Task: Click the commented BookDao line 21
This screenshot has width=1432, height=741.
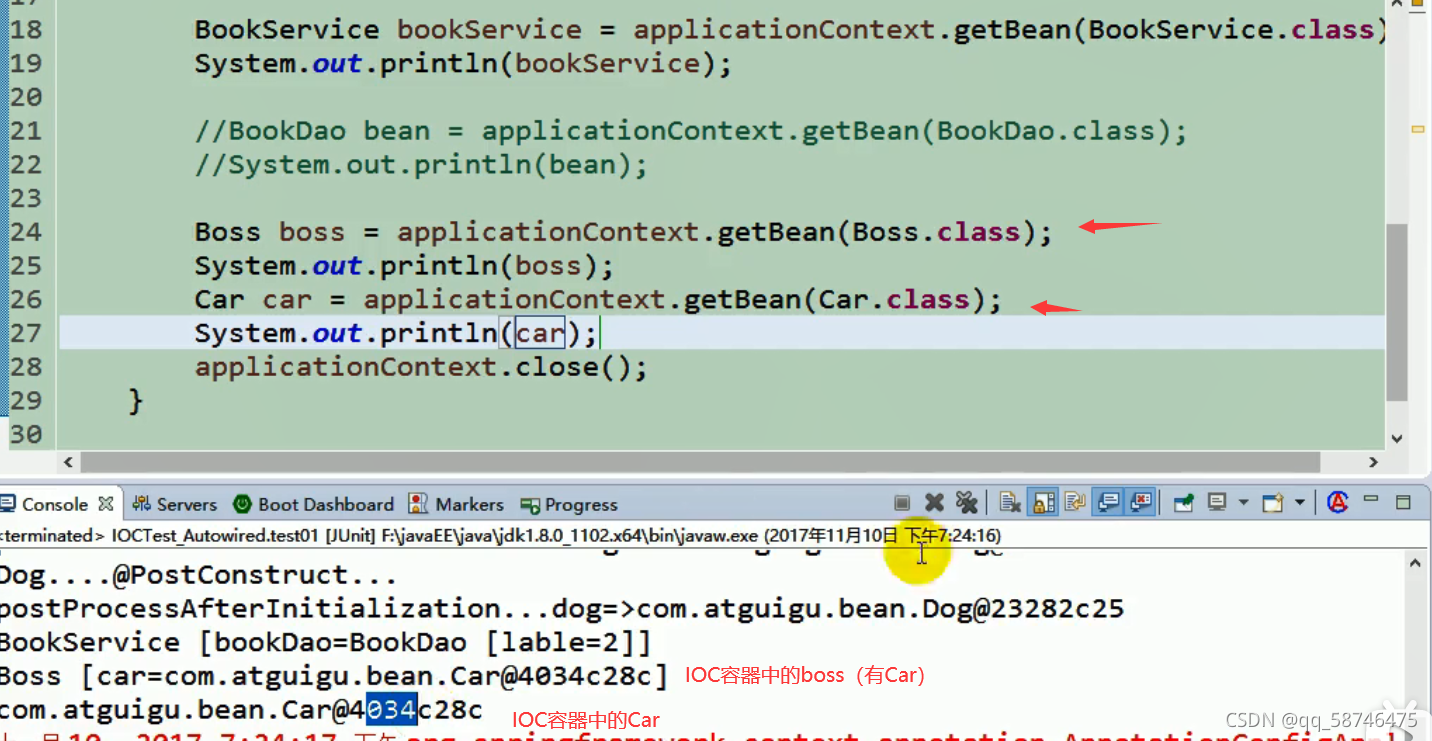Action: 691,131
